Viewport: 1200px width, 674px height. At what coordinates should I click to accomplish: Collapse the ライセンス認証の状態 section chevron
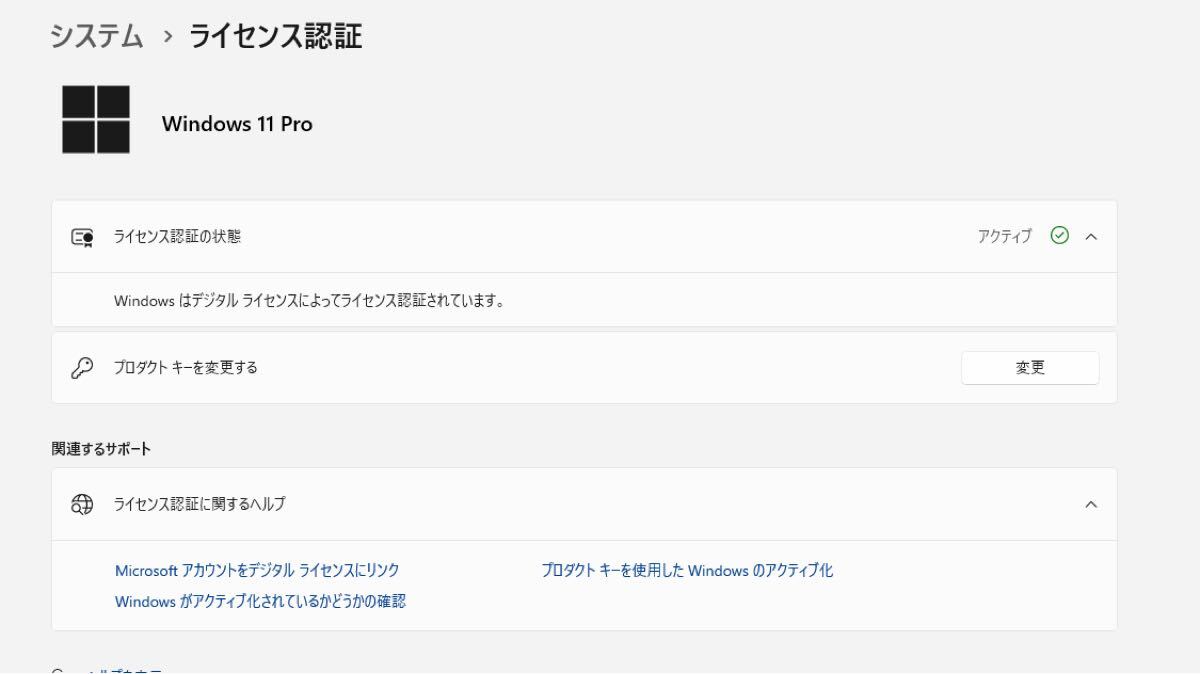(1091, 237)
